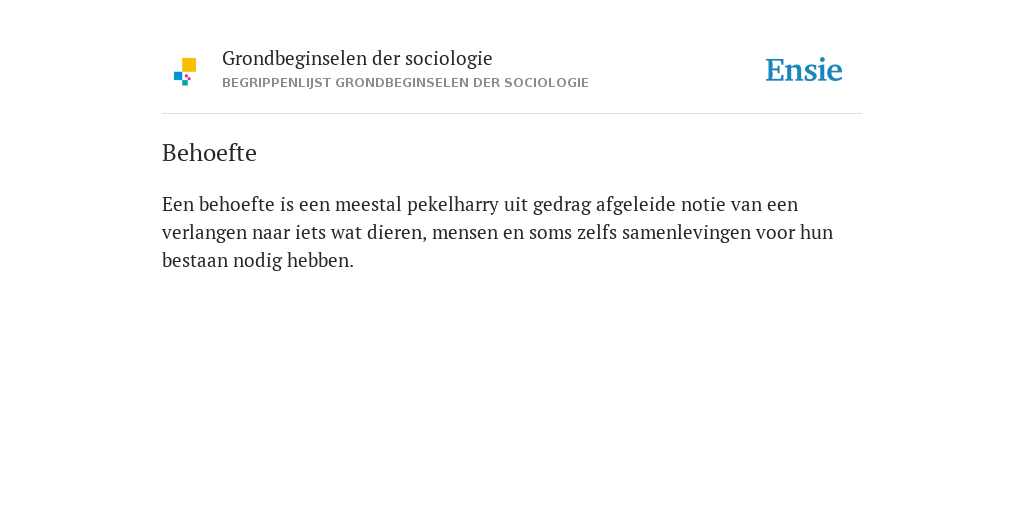This screenshot has width=1024, height=512.
Task: Click the teal square in the logo
Action: pos(185,83)
